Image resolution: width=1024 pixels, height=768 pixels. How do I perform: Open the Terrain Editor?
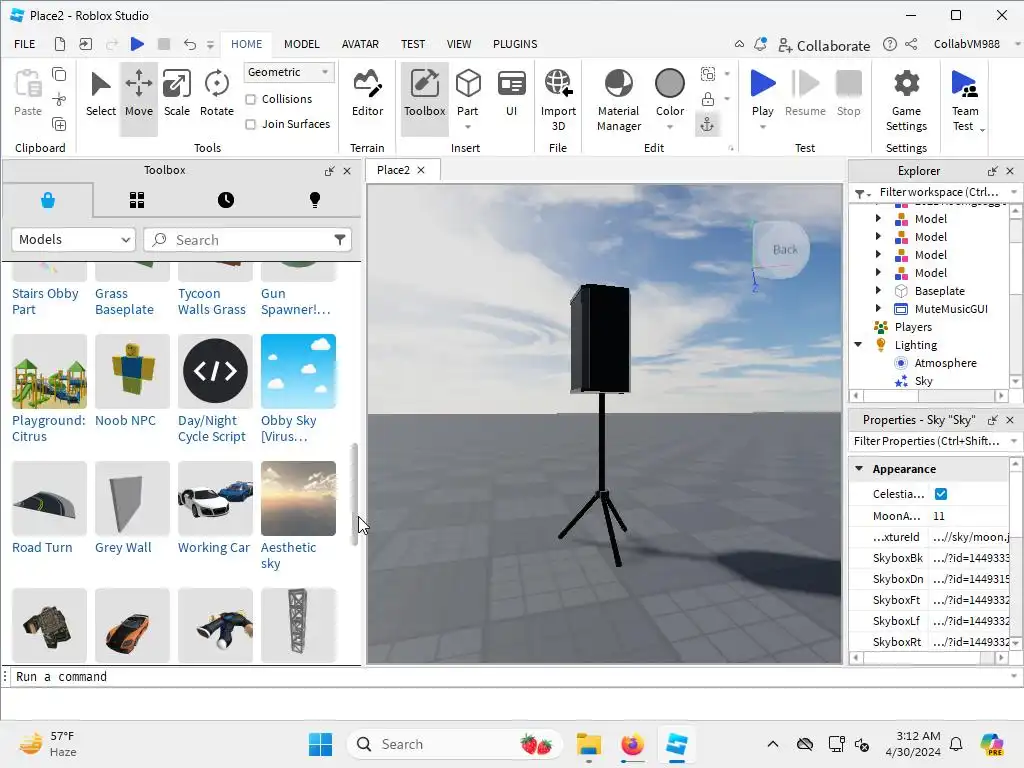pyautogui.click(x=367, y=95)
